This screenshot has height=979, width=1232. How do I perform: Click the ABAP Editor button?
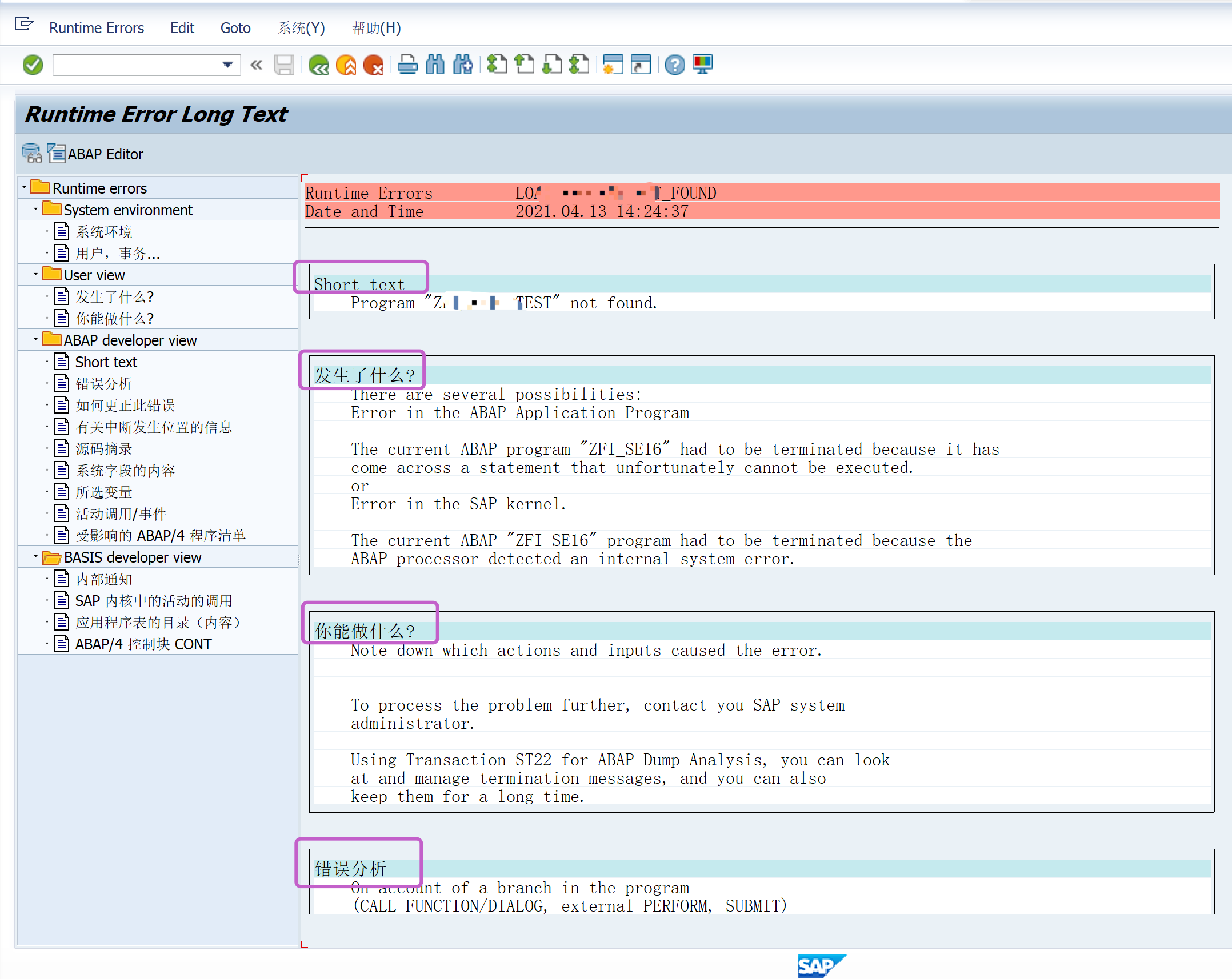point(96,154)
